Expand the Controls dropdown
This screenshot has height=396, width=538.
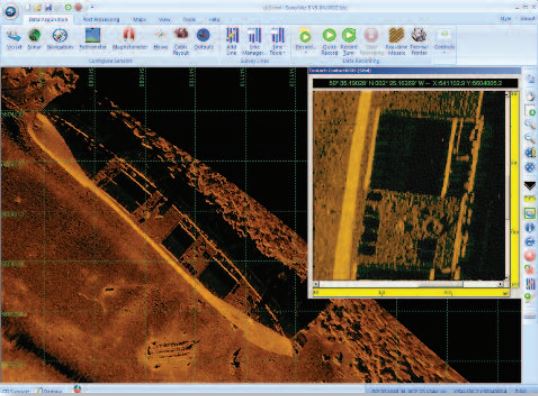click(444, 53)
